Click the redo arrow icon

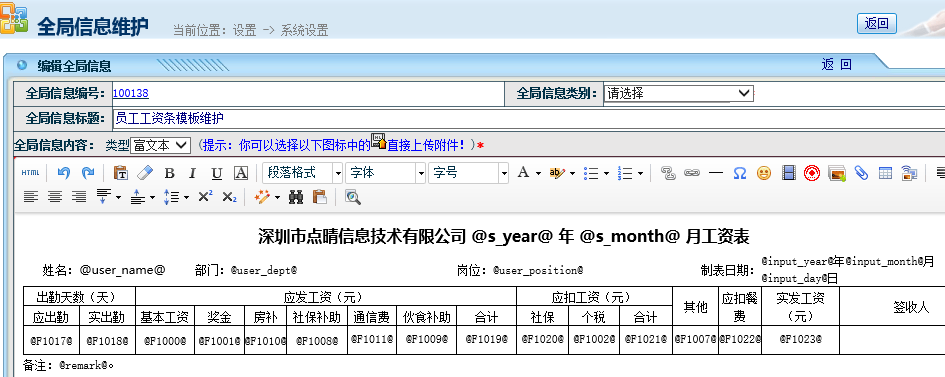[88, 173]
